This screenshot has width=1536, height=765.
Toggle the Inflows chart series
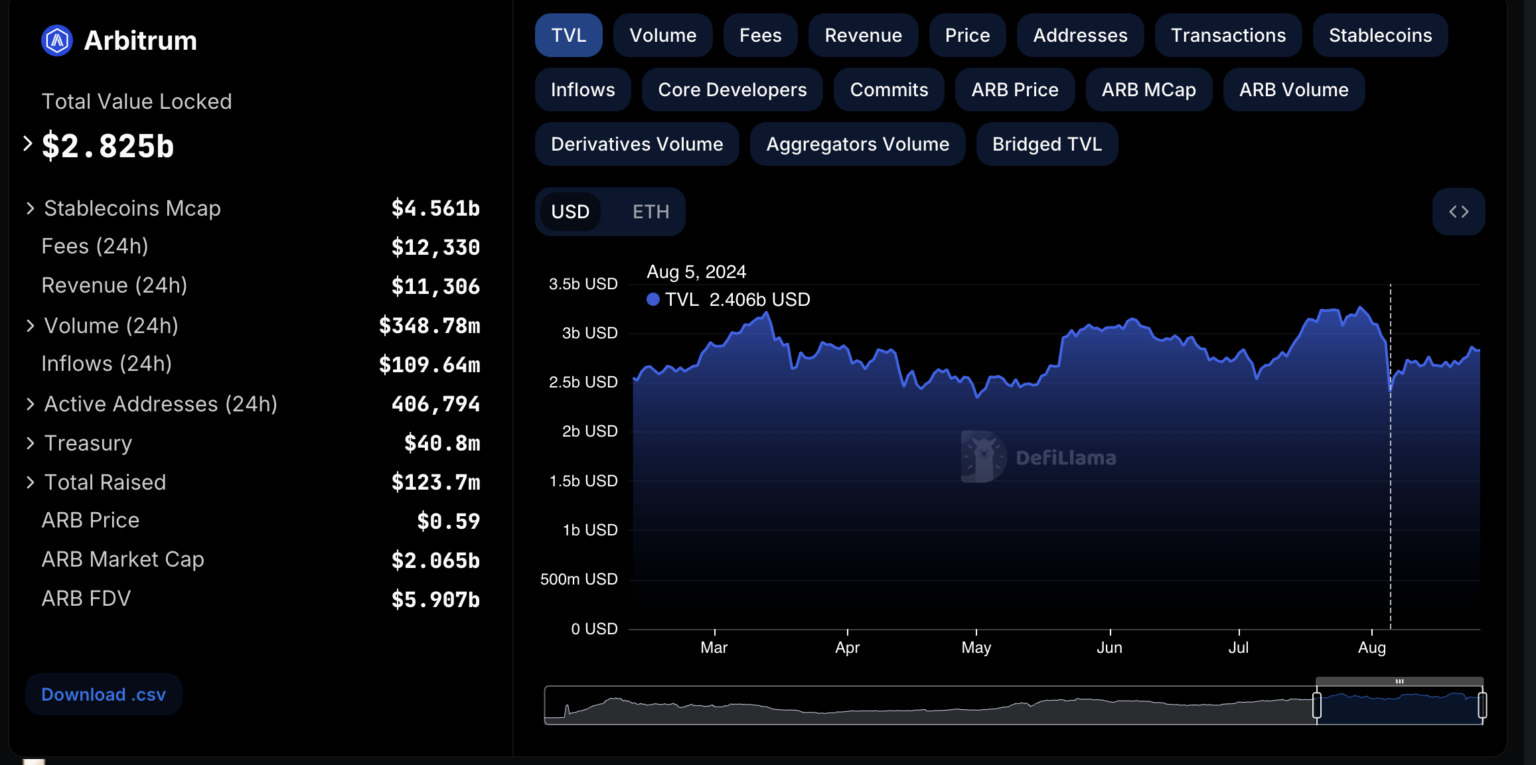point(583,89)
